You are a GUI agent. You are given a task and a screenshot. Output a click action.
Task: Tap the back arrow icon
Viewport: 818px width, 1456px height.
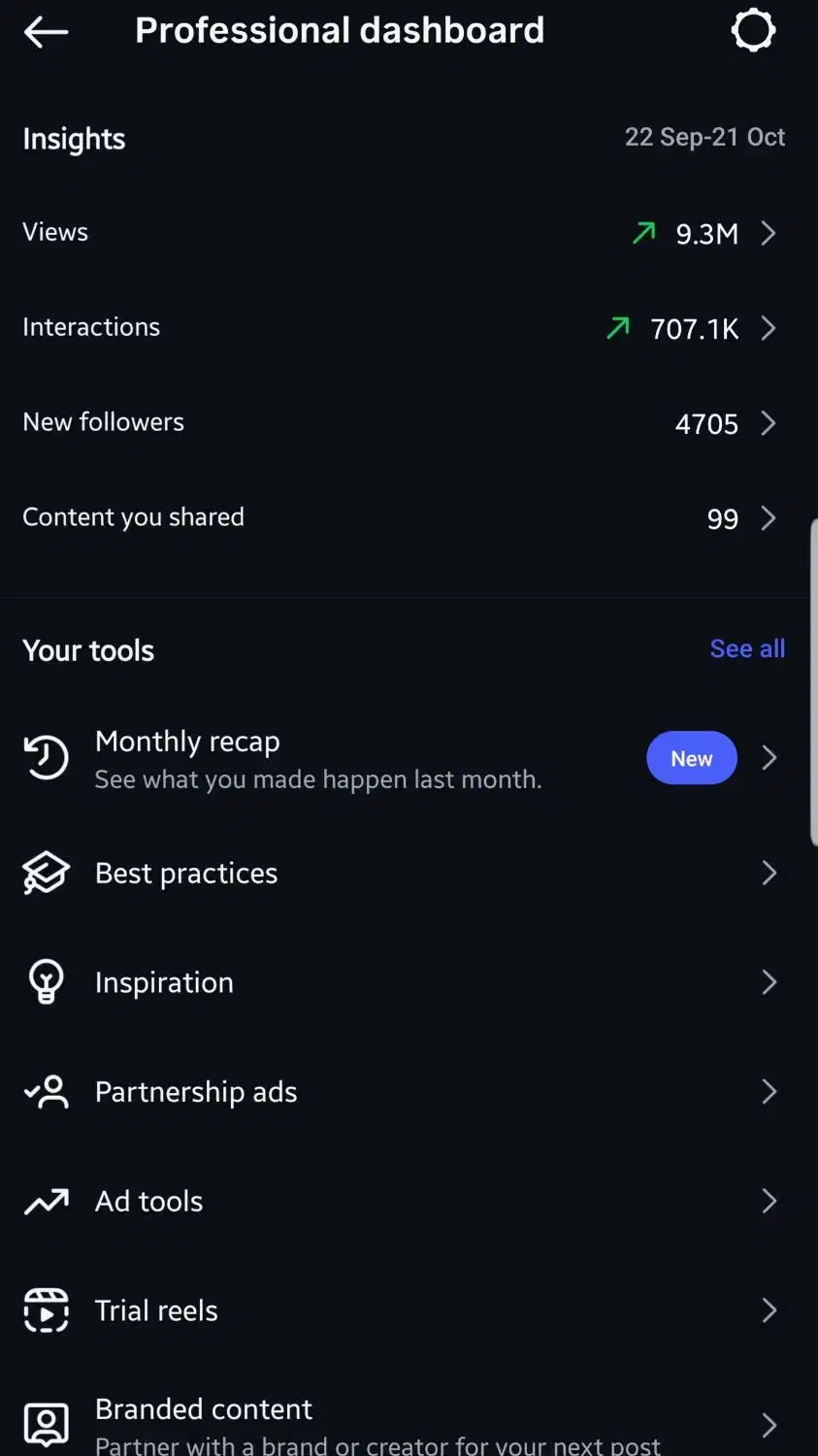[46, 32]
